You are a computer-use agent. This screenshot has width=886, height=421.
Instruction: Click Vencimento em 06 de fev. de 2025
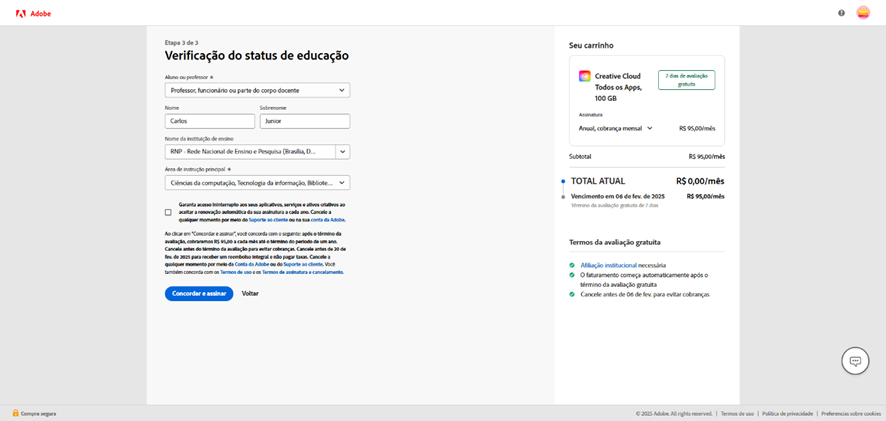(618, 197)
